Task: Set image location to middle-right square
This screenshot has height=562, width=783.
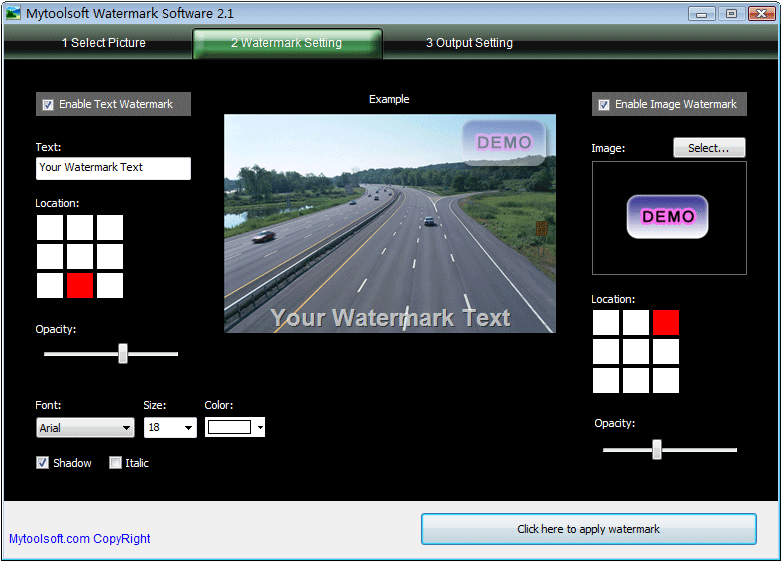Action: click(666, 352)
